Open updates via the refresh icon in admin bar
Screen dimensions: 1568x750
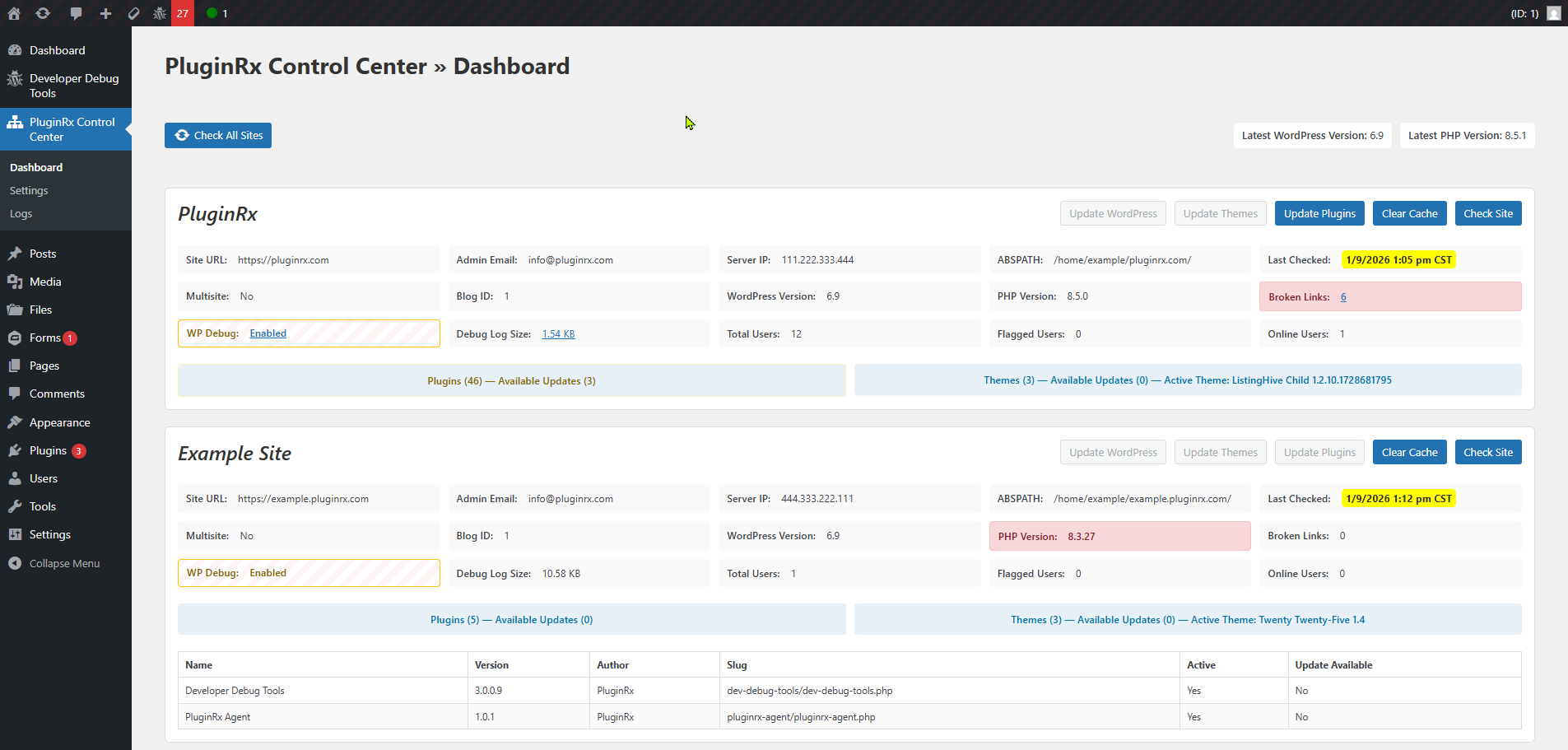click(43, 13)
